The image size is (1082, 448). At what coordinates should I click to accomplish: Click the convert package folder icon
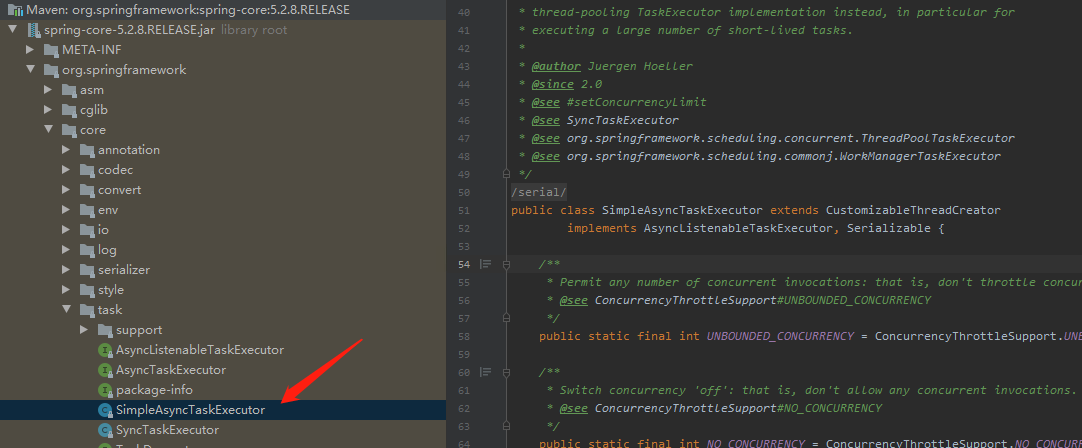87,190
